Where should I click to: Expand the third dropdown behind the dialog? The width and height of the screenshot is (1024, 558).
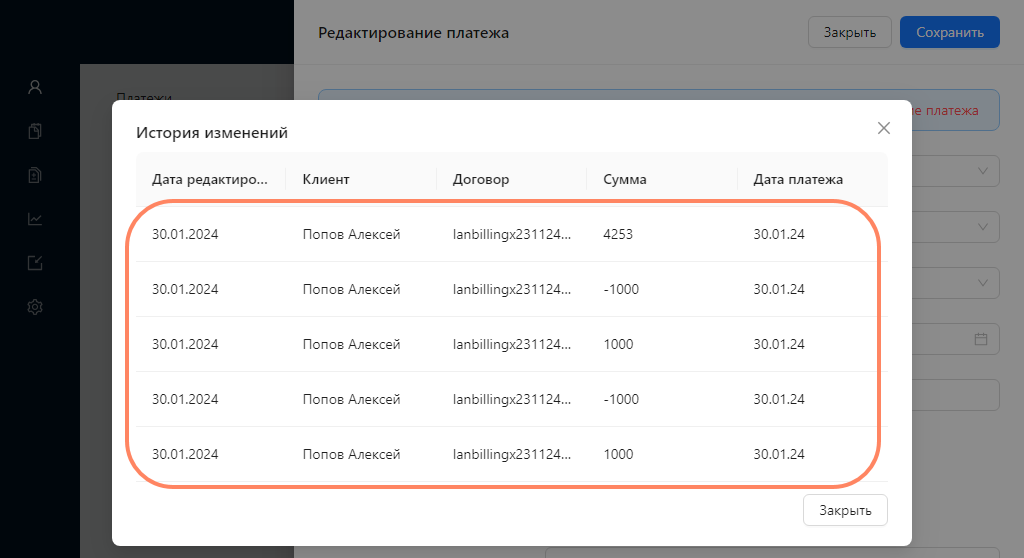click(982, 283)
